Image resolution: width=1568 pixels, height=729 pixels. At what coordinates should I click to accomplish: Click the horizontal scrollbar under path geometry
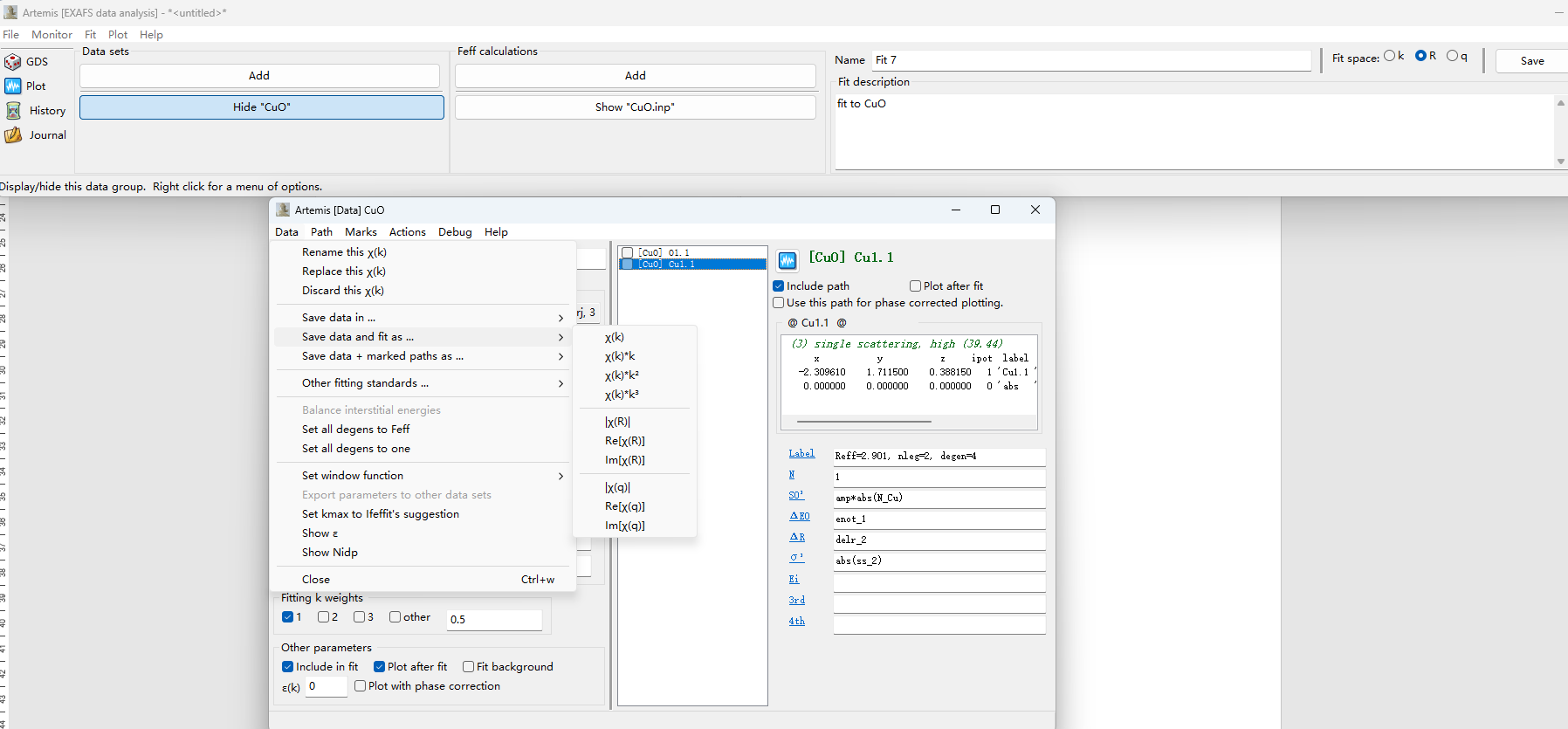click(864, 422)
